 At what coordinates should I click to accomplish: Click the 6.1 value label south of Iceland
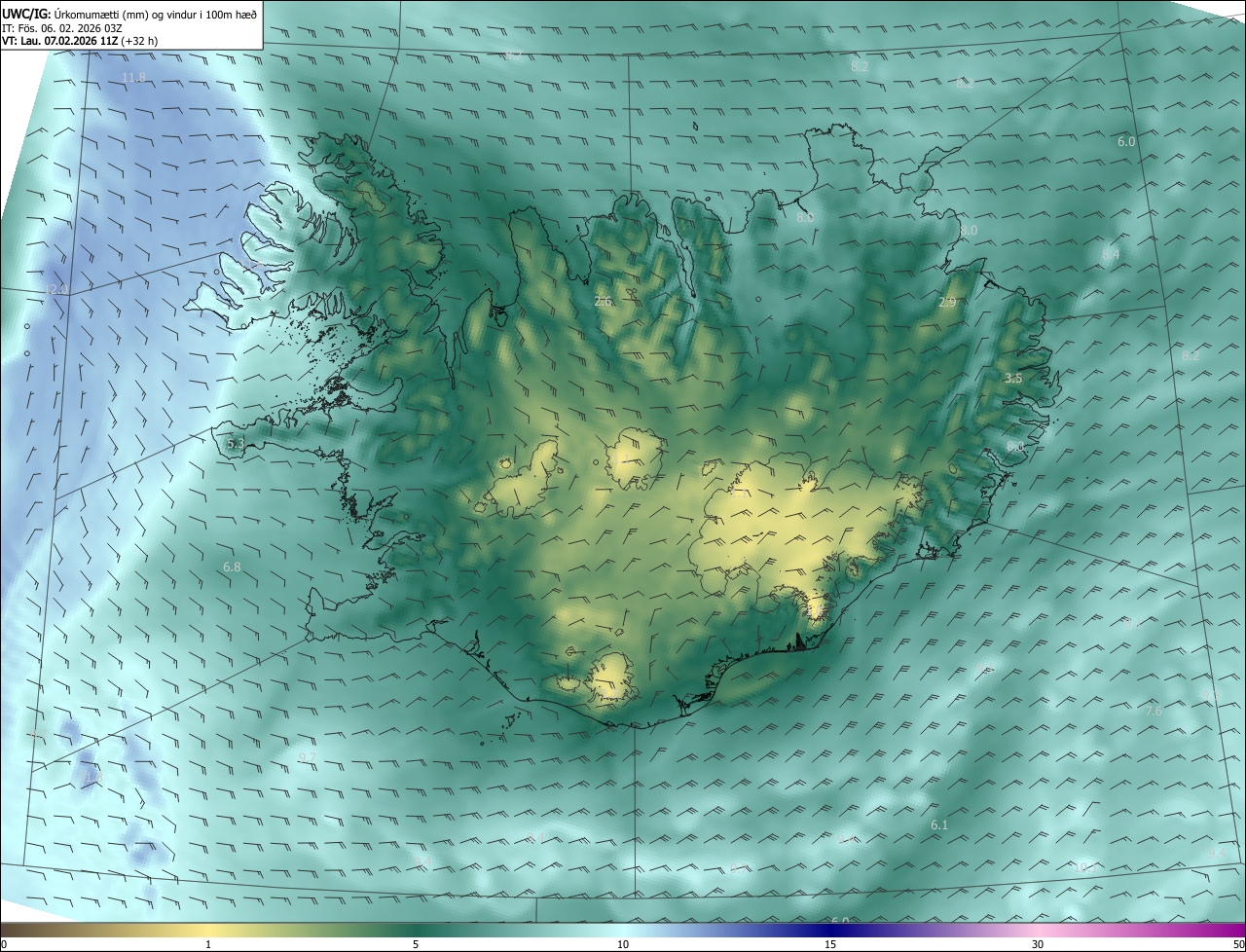pos(939,824)
